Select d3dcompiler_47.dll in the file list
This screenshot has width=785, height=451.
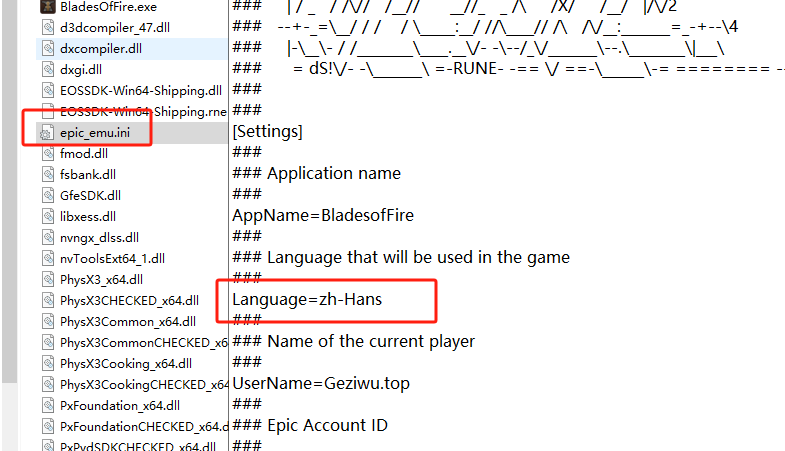coord(115,28)
